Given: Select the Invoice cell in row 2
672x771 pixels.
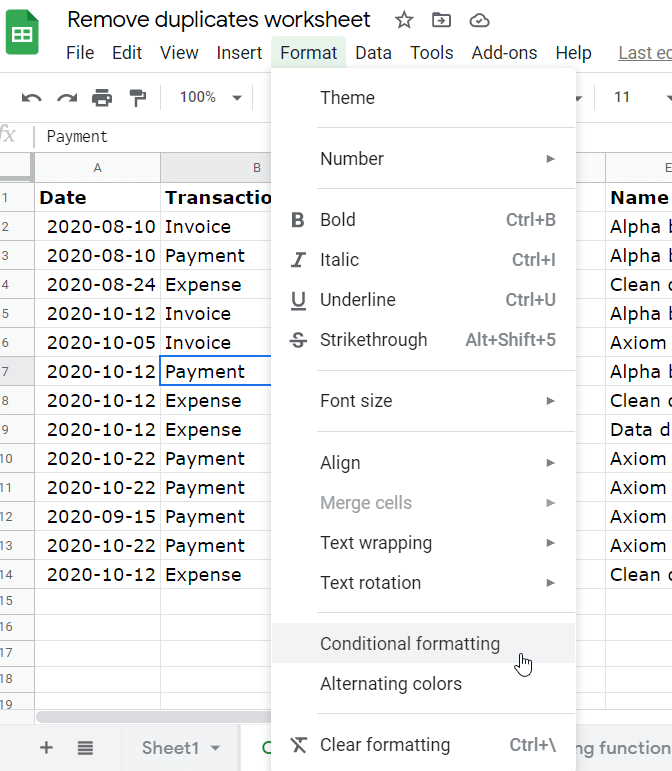Looking at the screenshot, I should [x=216, y=226].
